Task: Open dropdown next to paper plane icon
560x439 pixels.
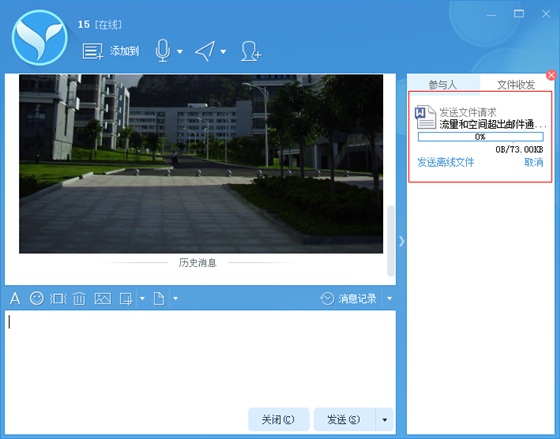Action: click(223, 52)
